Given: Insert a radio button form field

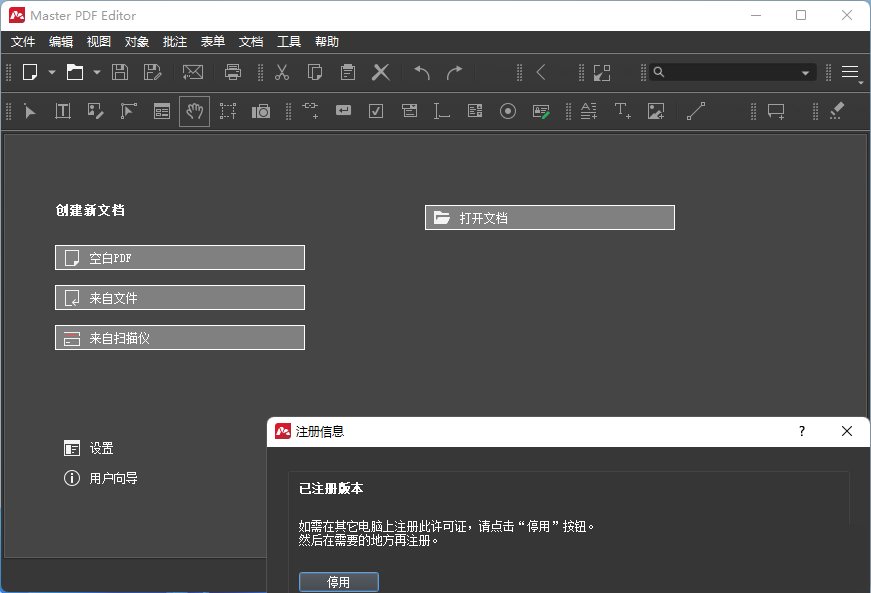Looking at the screenshot, I should 507,110.
